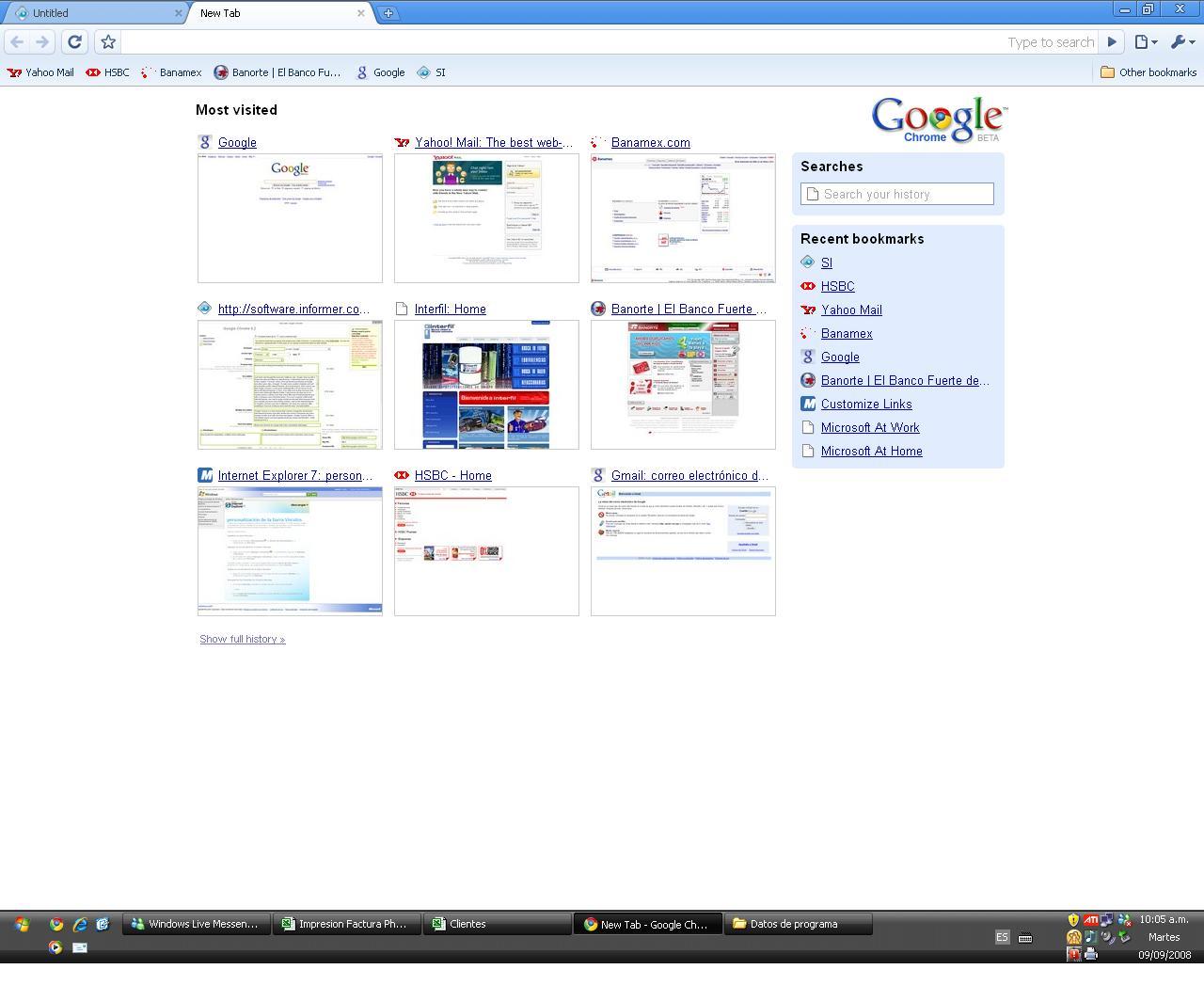Open the mail envelope quick launch icon
This screenshot has width=1204, height=1001.
point(80,947)
